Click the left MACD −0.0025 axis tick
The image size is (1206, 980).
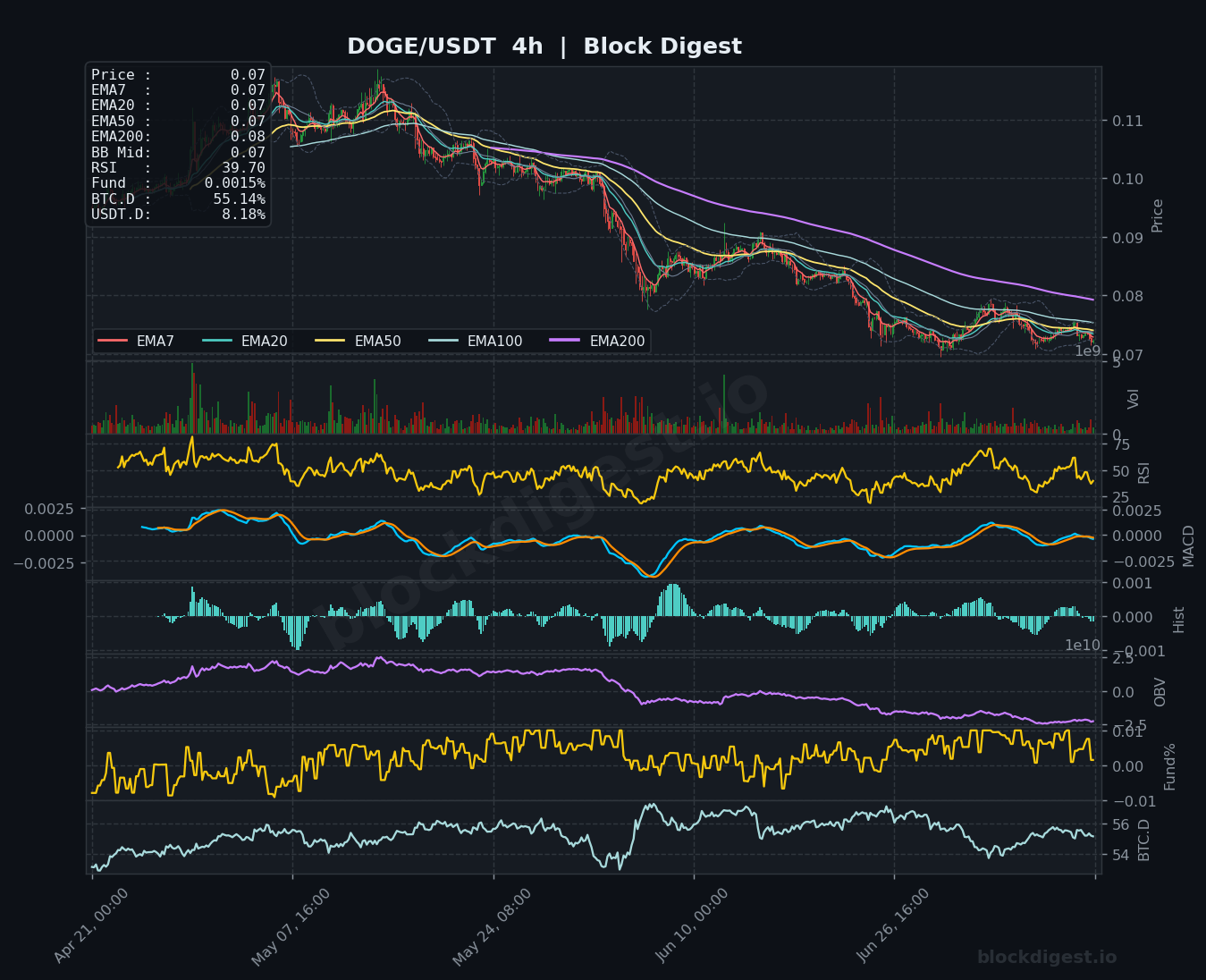pos(46,563)
